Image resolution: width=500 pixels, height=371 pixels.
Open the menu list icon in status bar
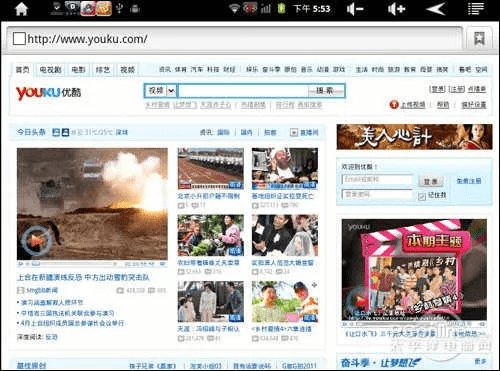(476, 9)
